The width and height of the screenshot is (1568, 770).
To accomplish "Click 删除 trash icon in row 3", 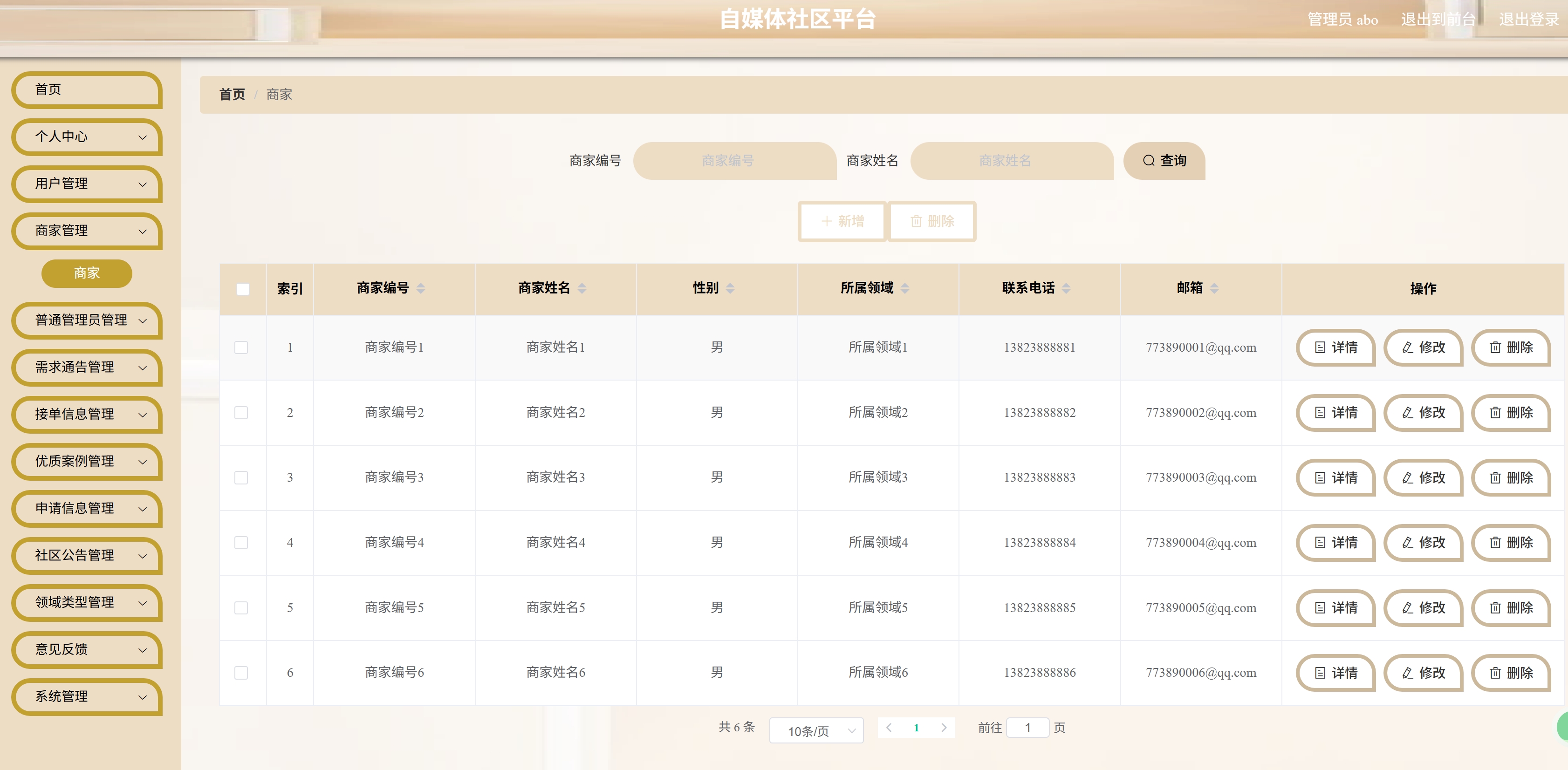I will click(x=1495, y=478).
